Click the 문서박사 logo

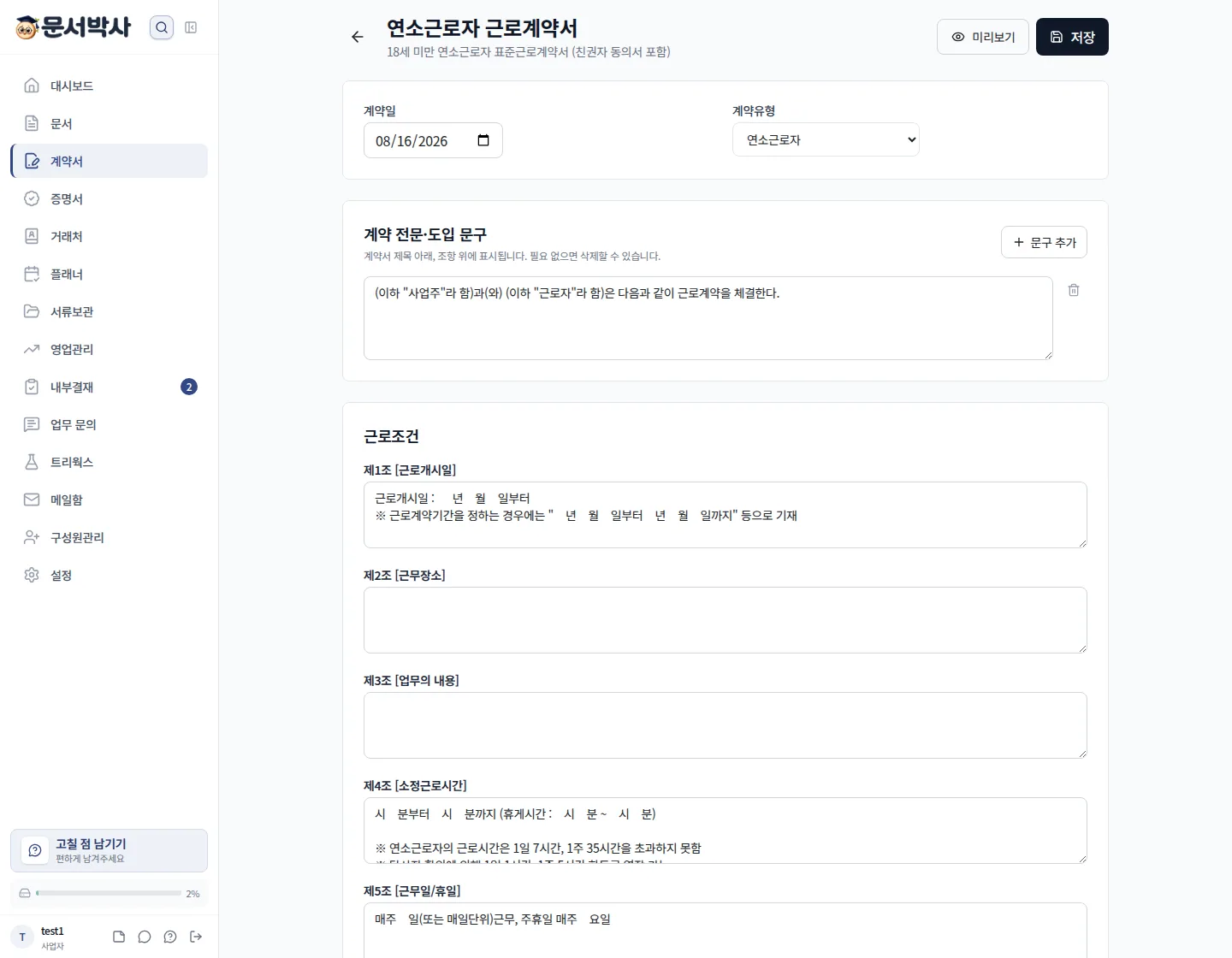click(x=74, y=27)
